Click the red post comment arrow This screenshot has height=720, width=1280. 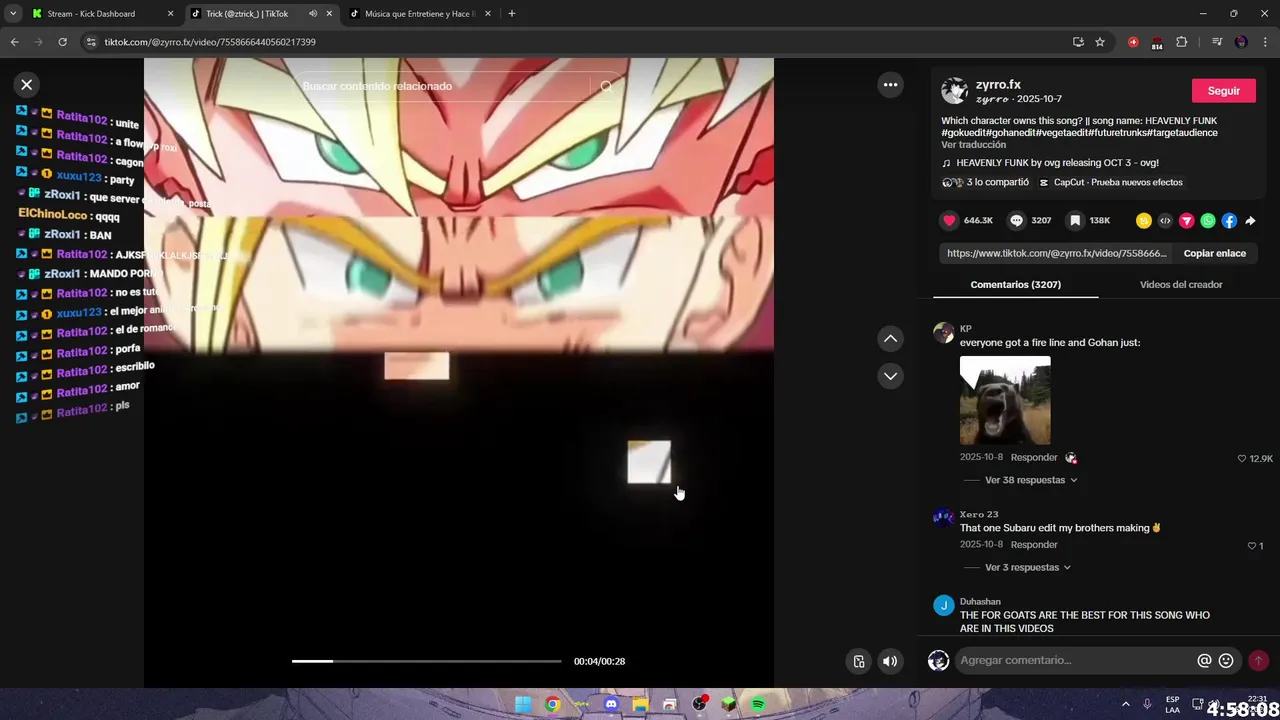click(x=1258, y=661)
